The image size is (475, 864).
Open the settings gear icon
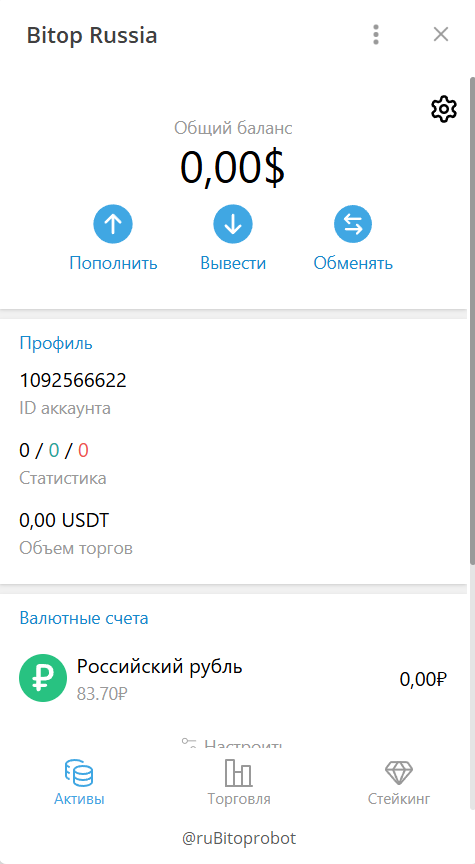pos(444,110)
